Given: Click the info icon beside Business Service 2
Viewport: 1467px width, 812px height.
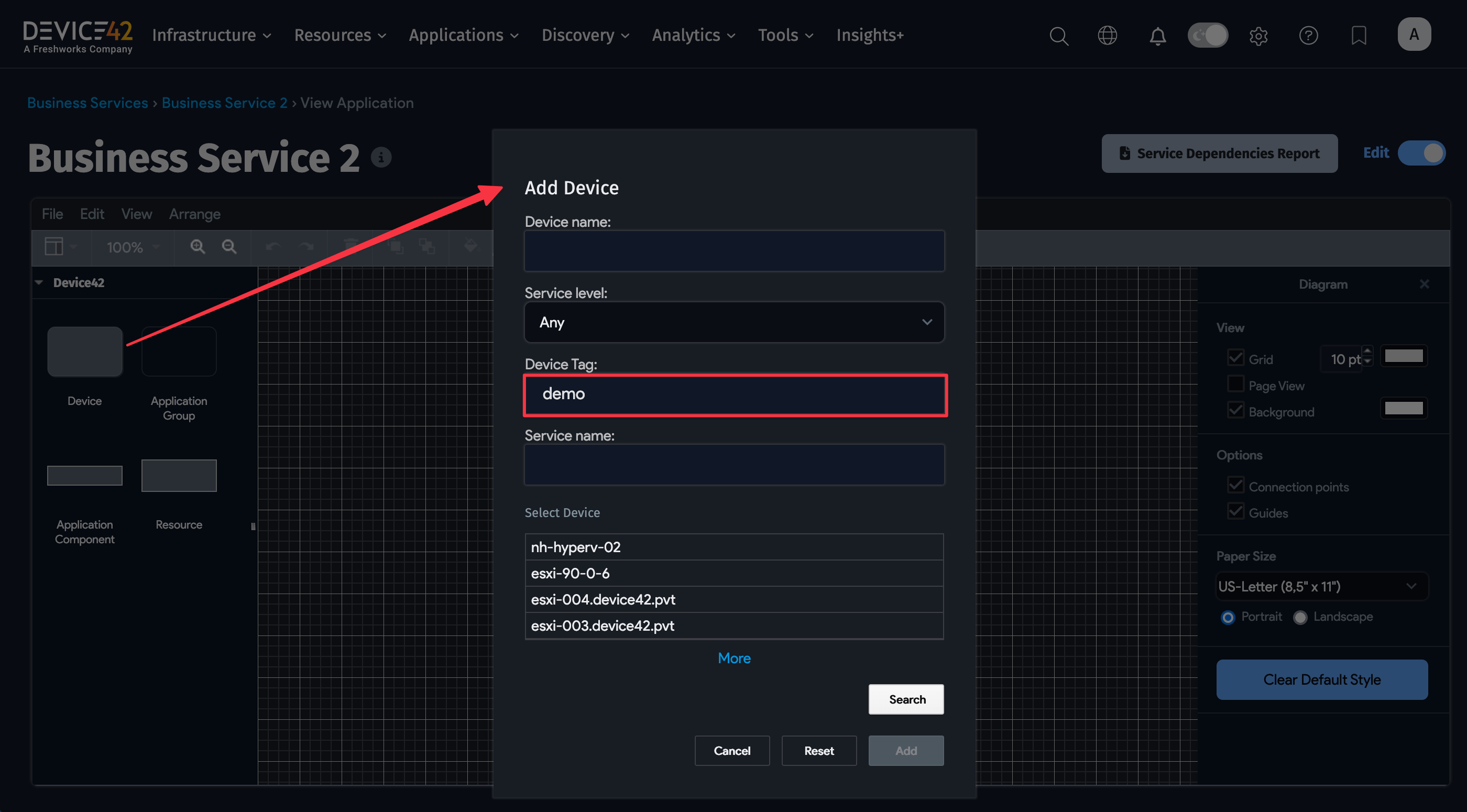Looking at the screenshot, I should 381,157.
